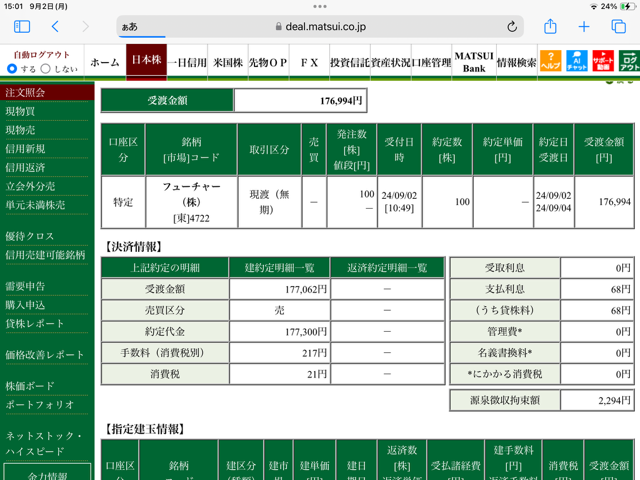640x480 pixels.
Task: Open 貸株レポート in the sidebar
Action: (x=35, y=324)
